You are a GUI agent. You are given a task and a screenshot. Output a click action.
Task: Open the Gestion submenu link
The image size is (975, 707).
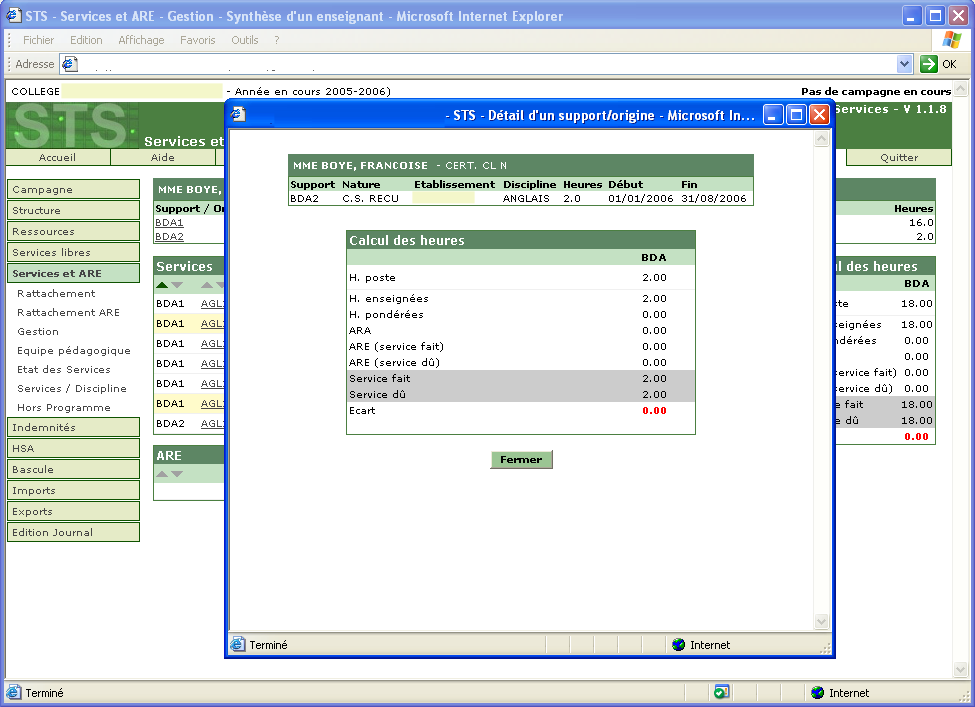tap(38, 331)
